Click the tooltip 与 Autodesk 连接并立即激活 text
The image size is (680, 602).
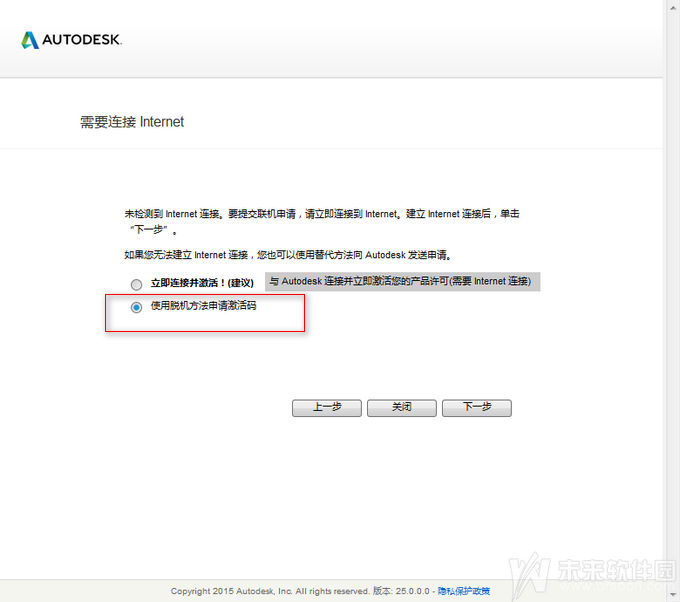402,281
